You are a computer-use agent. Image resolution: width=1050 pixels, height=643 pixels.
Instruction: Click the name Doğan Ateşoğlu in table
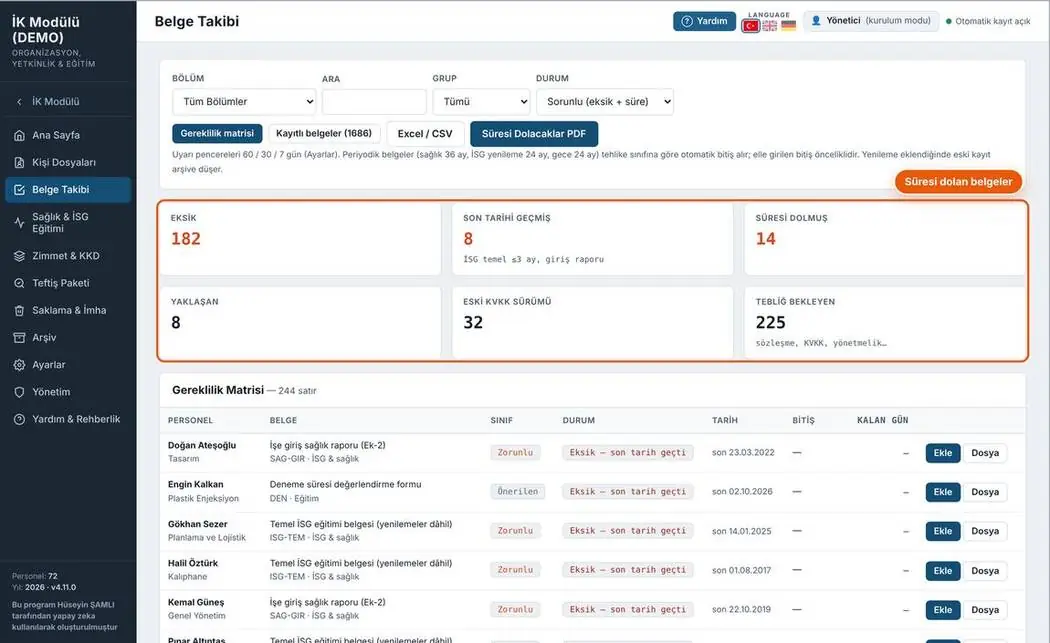point(202,445)
